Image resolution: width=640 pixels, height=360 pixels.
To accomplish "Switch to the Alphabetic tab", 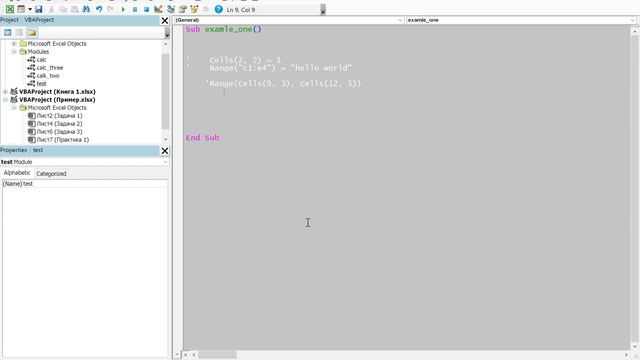I will click(x=17, y=173).
